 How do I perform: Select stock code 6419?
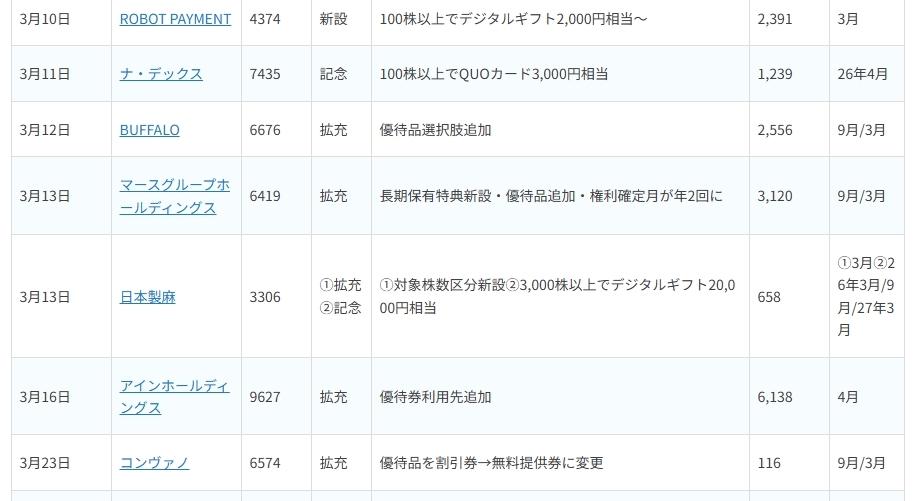(x=265, y=196)
